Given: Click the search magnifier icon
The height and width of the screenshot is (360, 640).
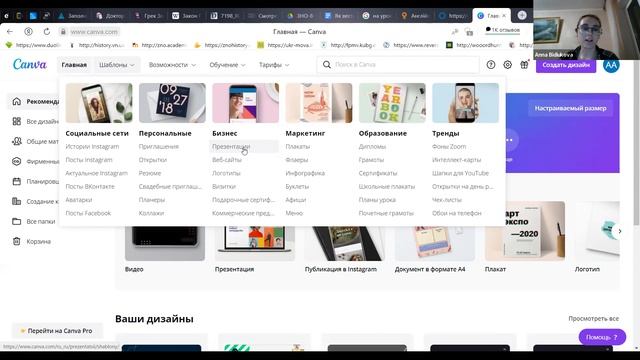Looking at the screenshot, I should (x=327, y=64).
